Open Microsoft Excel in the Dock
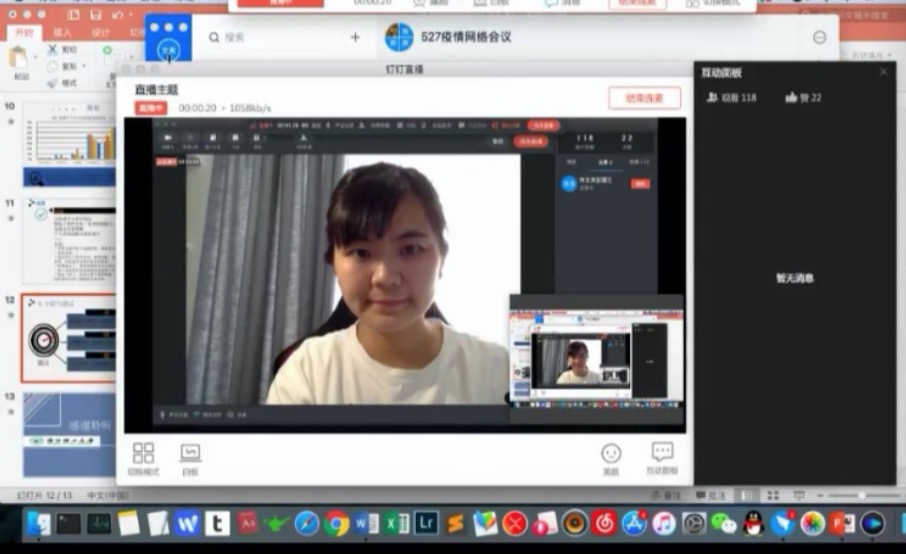This screenshot has width=906, height=554. click(396, 524)
